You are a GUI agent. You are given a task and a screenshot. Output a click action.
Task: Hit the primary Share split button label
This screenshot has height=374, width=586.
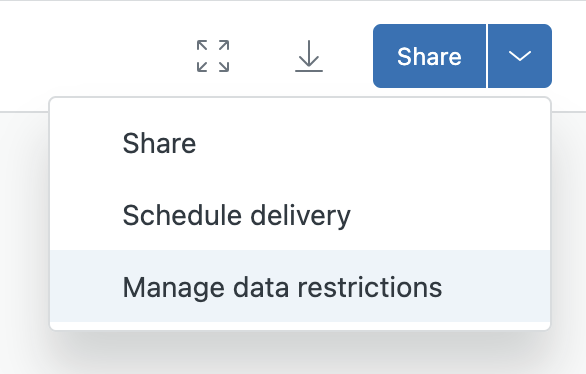click(x=429, y=56)
